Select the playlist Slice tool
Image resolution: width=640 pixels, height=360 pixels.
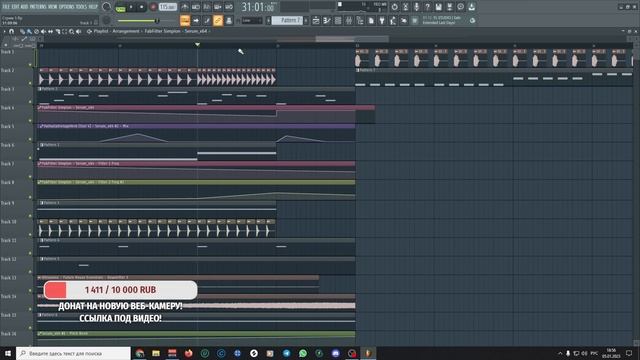[58, 31]
